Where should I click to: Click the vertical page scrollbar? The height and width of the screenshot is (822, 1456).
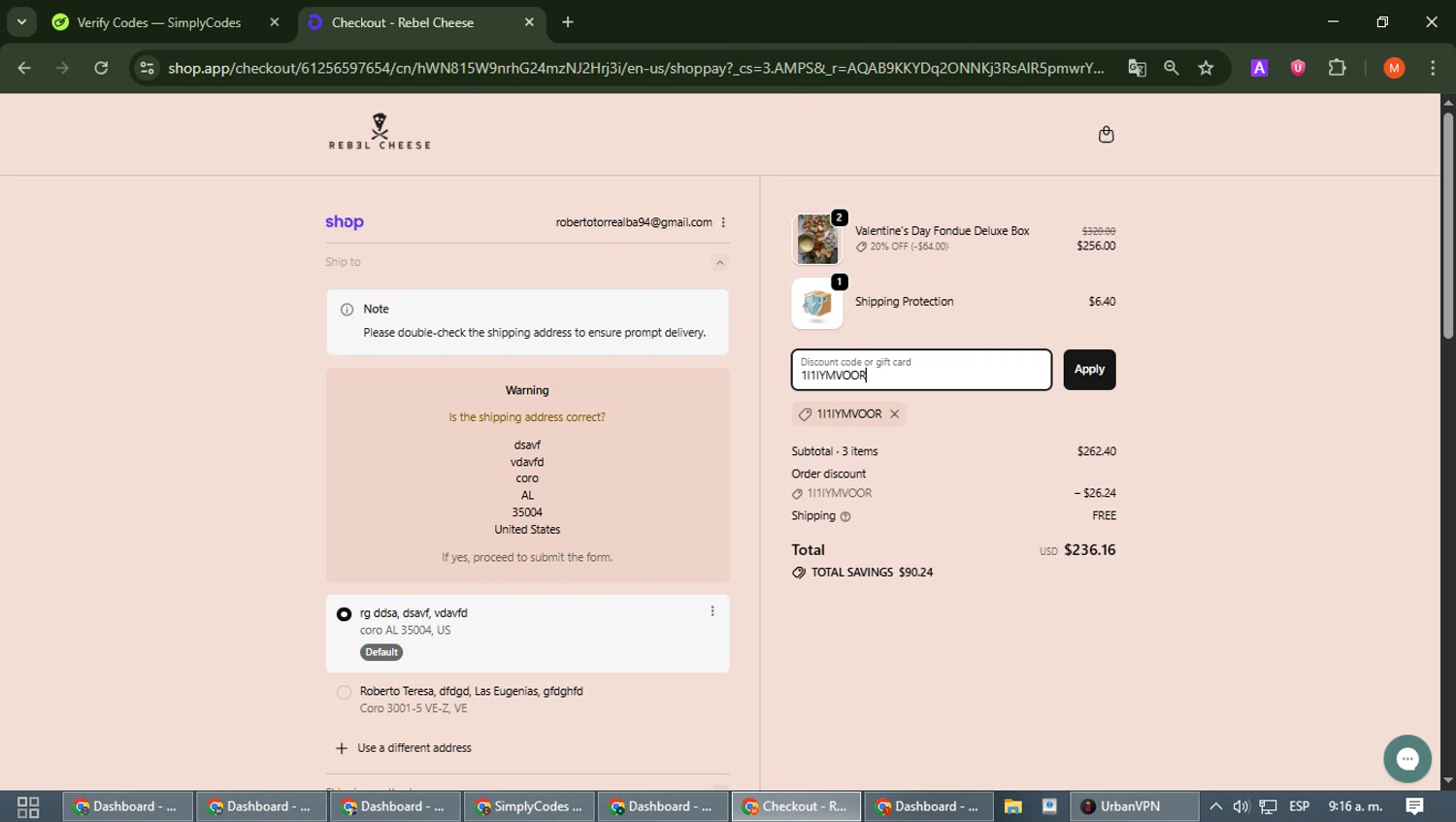pyautogui.click(x=1448, y=225)
